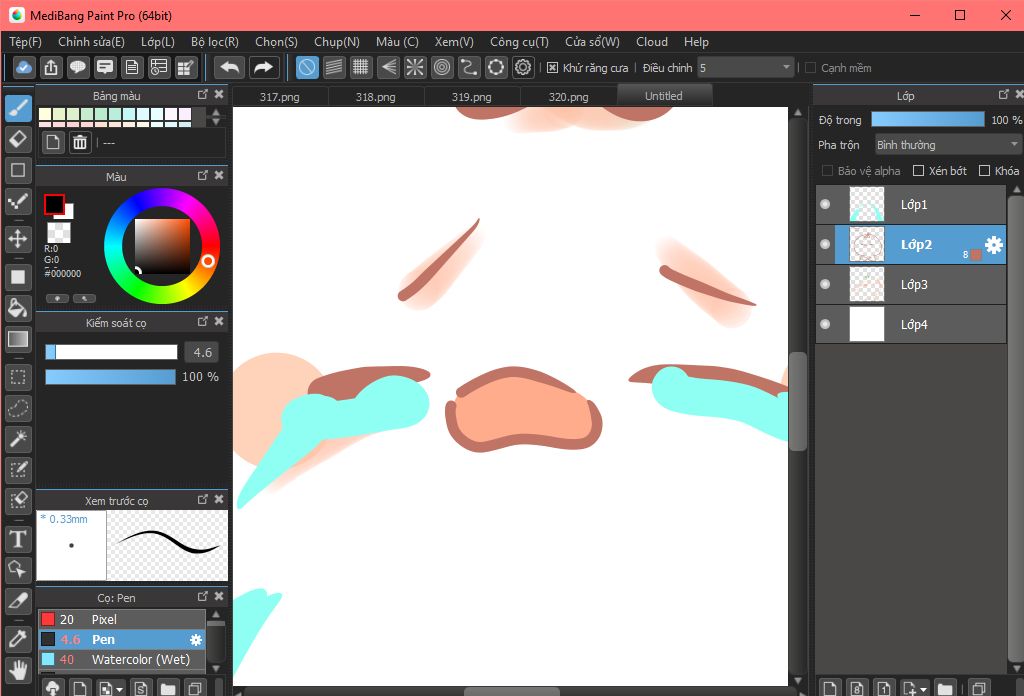Select the Brush tool in left toolbar

coord(18,108)
